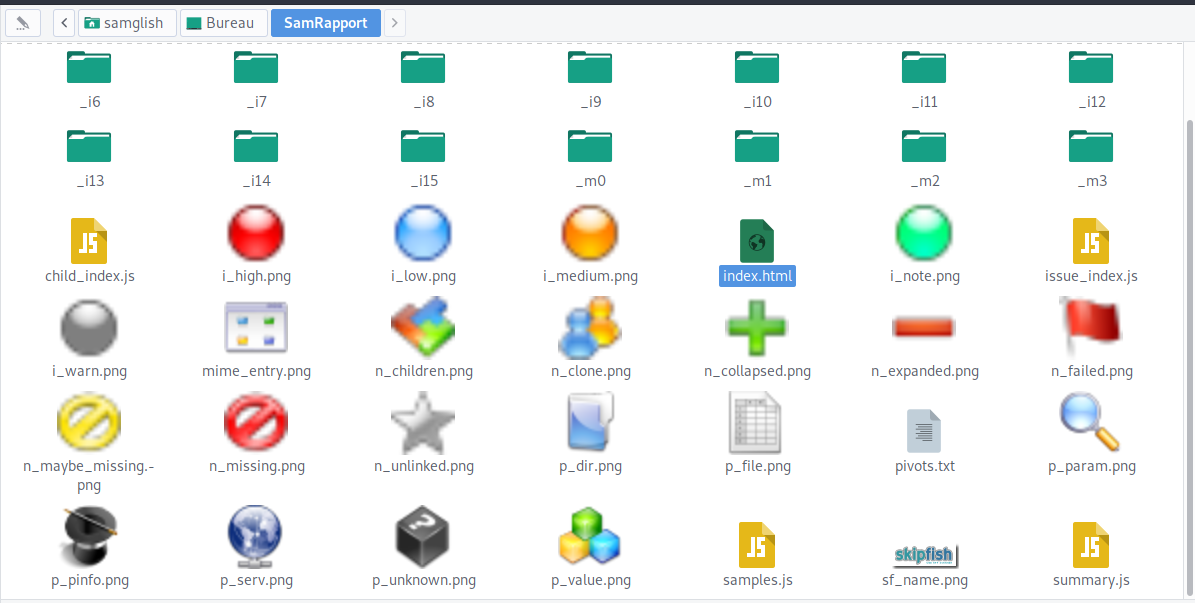Select the n_children.png thumbnail

click(423, 329)
